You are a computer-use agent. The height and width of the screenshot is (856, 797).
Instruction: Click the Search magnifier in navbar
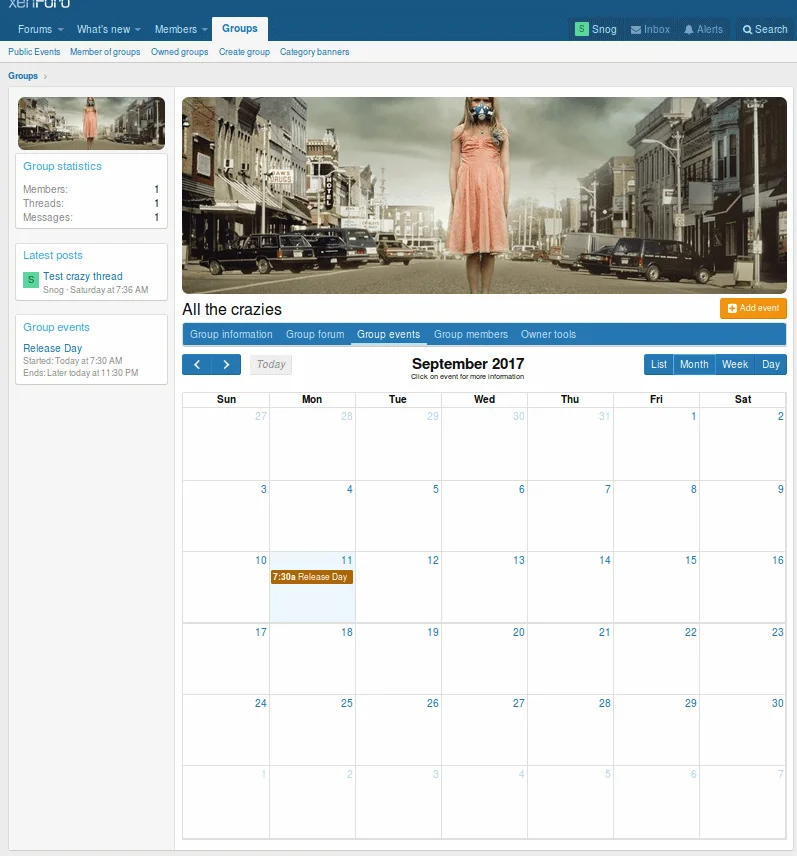[x=748, y=30]
